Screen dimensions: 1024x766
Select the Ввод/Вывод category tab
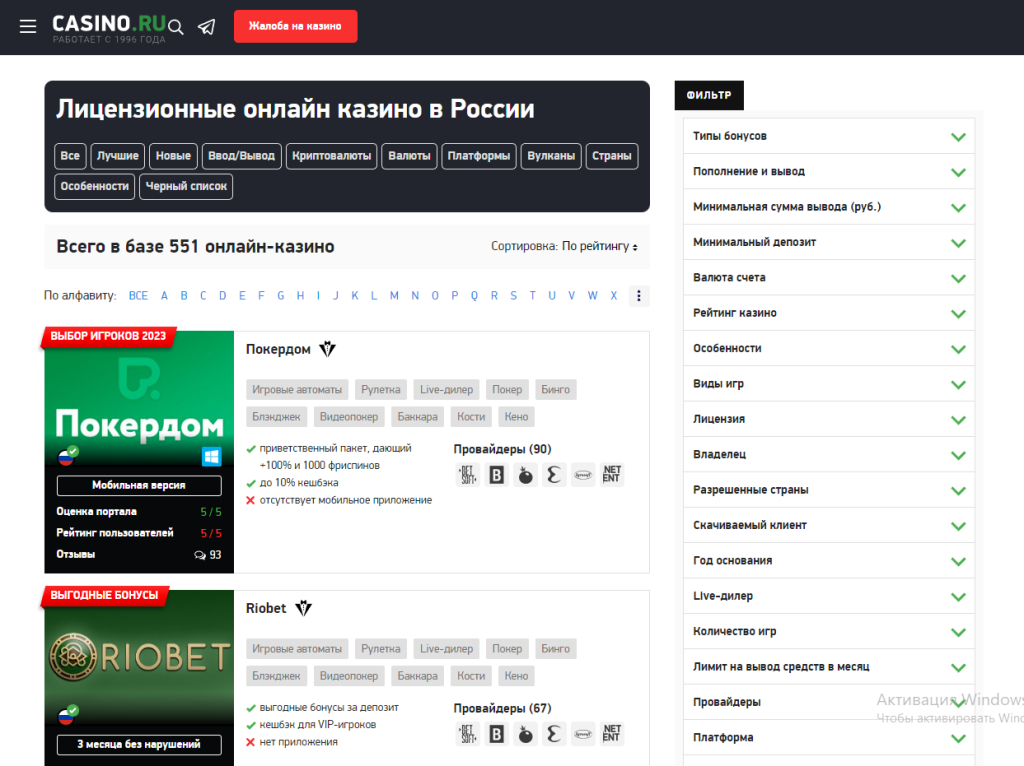point(242,156)
